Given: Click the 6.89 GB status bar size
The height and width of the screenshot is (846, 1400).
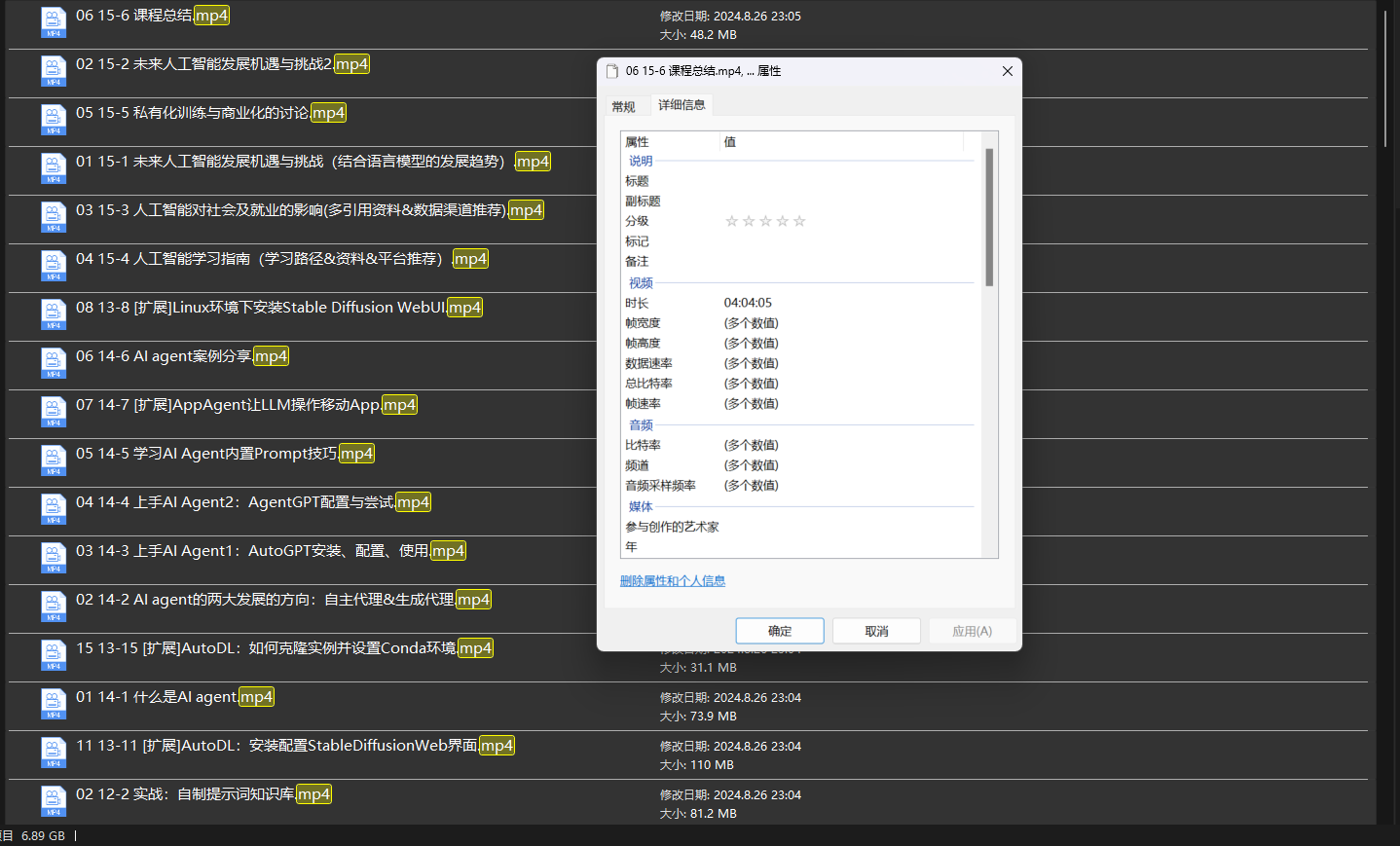Looking at the screenshot, I should (43, 836).
